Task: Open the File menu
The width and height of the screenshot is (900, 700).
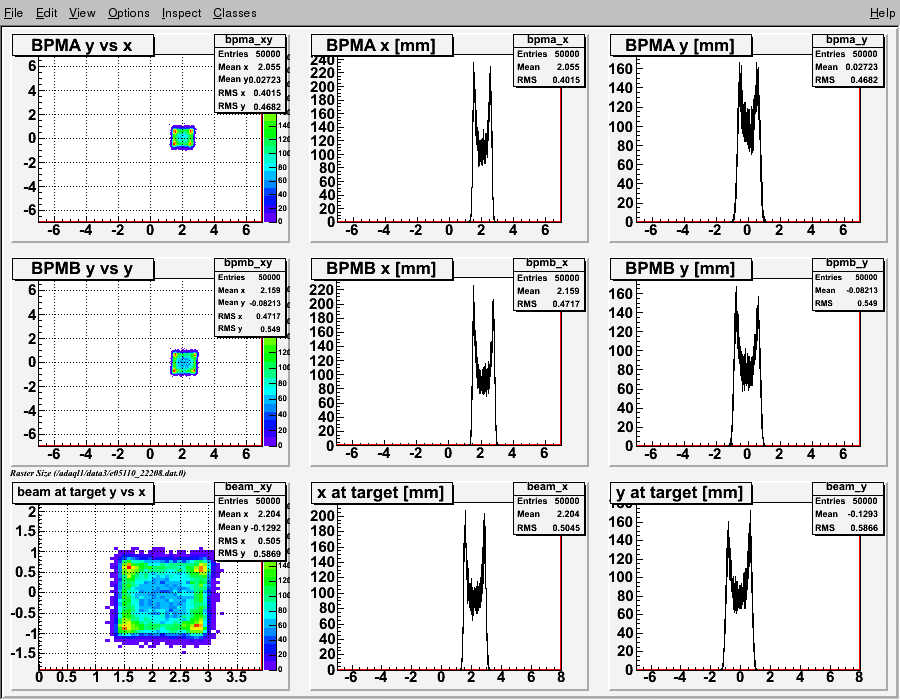Action: tap(13, 13)
